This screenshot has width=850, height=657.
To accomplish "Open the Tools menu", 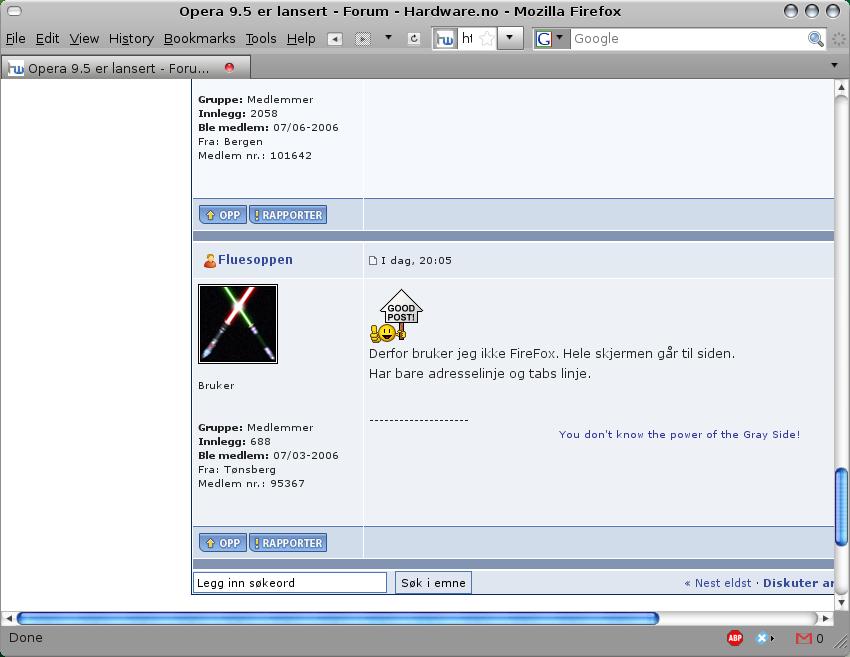I will [x=261, y=38].
